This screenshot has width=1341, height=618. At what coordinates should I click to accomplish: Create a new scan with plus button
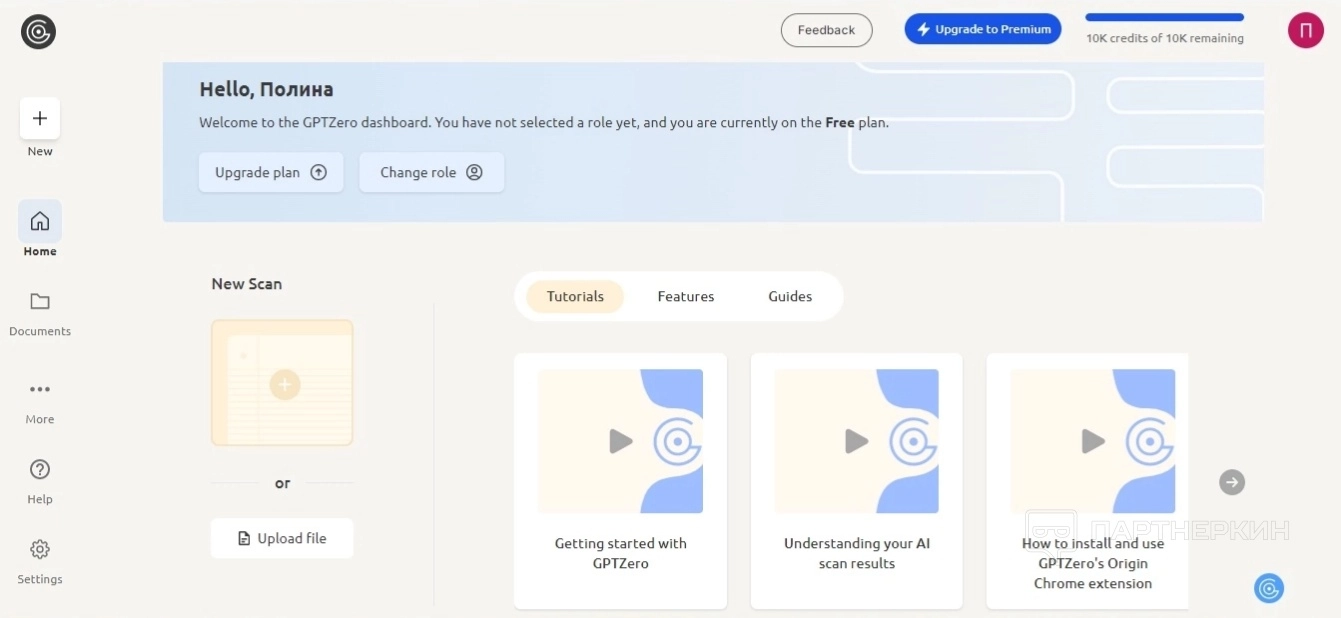click(x=40, y=118)
